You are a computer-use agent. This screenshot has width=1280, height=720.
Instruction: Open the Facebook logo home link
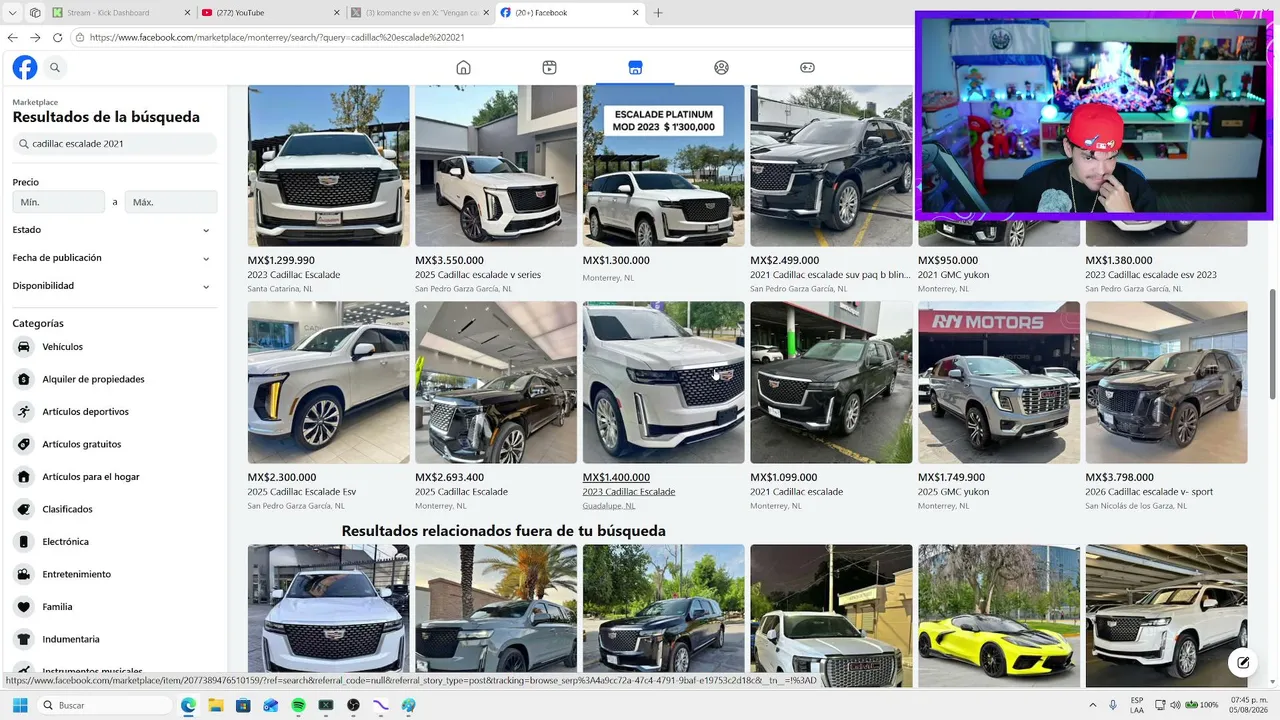[25, 68]
